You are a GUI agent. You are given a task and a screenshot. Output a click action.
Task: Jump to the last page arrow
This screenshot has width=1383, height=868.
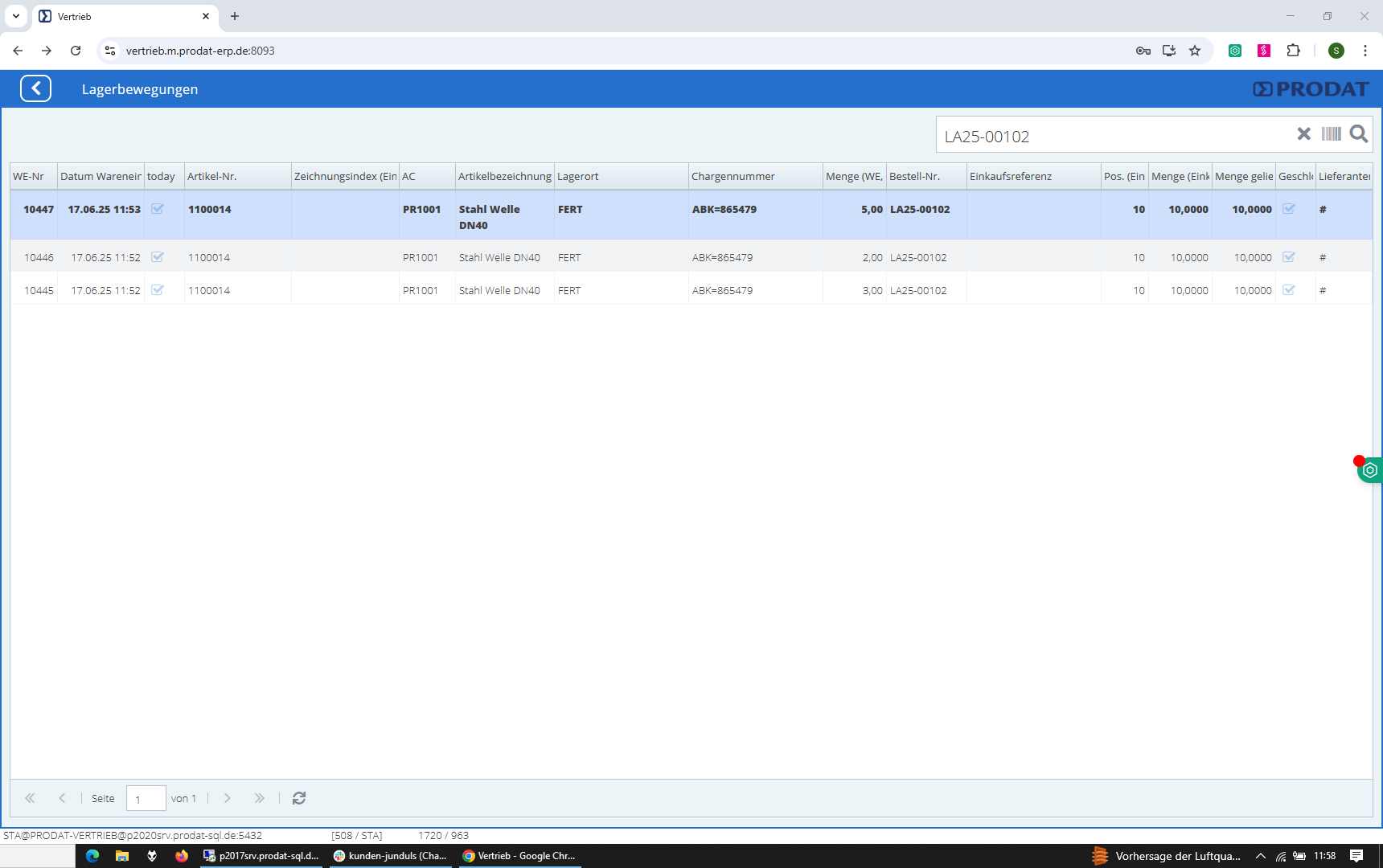click(x=259, y=798)
